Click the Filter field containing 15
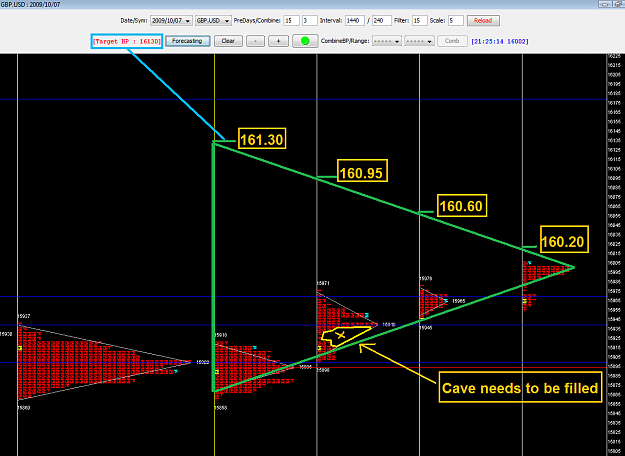 point(419,20)
